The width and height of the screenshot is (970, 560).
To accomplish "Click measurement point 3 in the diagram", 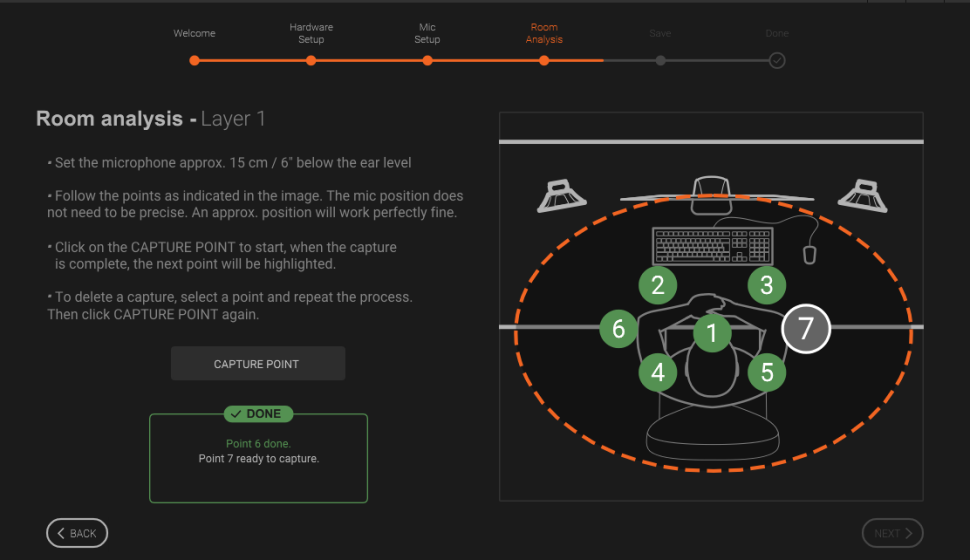I will click(766, 285).
